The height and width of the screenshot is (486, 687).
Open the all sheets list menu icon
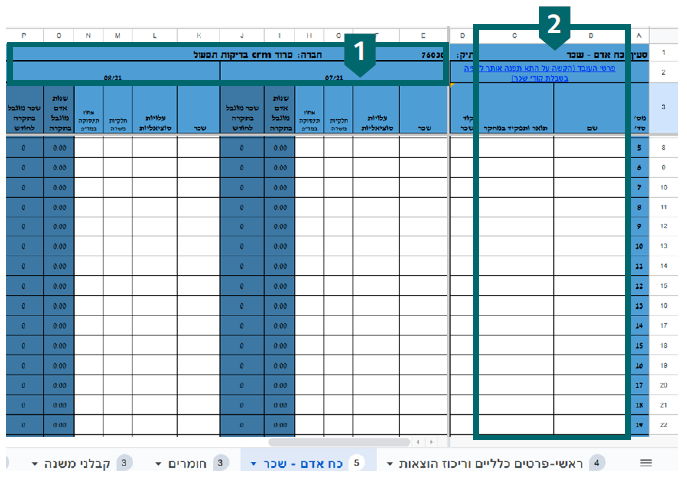click(645, 463)
